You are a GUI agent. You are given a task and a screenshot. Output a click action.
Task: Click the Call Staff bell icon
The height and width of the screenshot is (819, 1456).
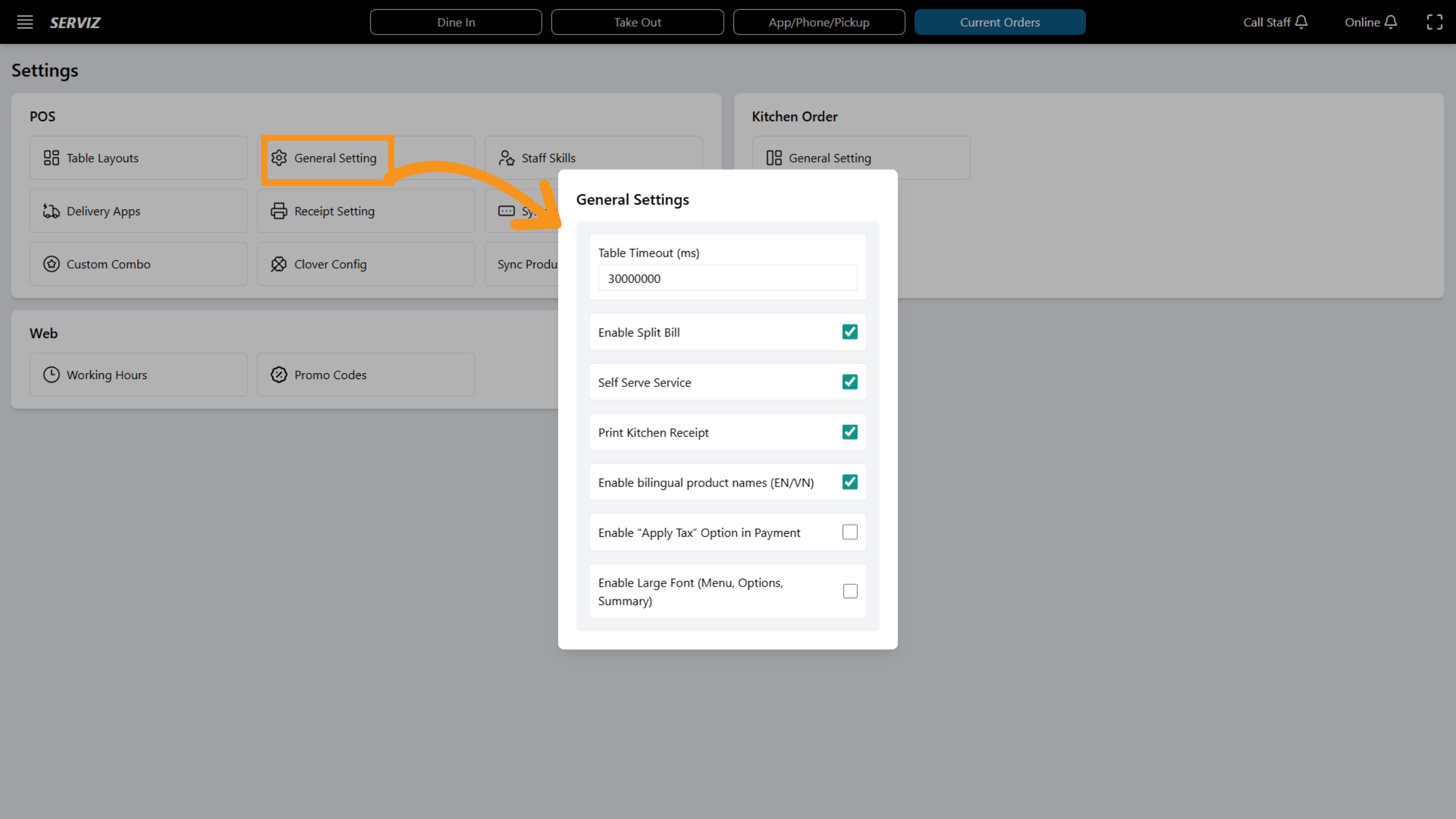tap(1302, 22)
